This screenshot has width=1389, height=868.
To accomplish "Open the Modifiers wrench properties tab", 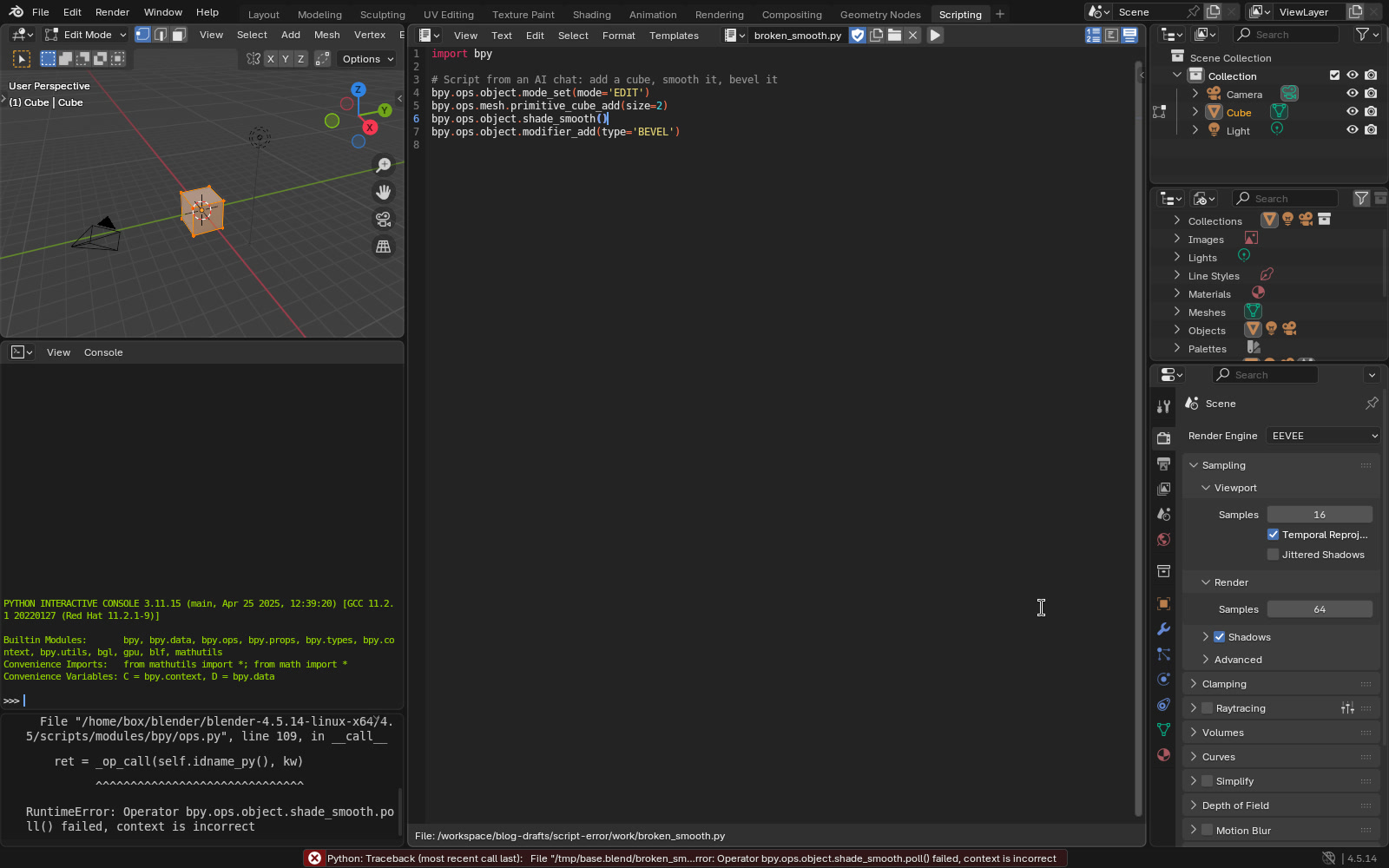I will 1164,628.
